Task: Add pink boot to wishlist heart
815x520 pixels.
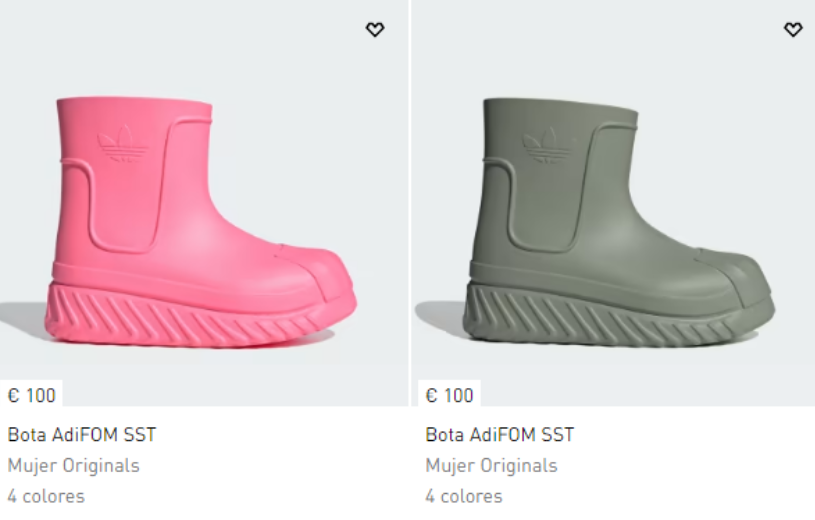Action: (375, 29)
